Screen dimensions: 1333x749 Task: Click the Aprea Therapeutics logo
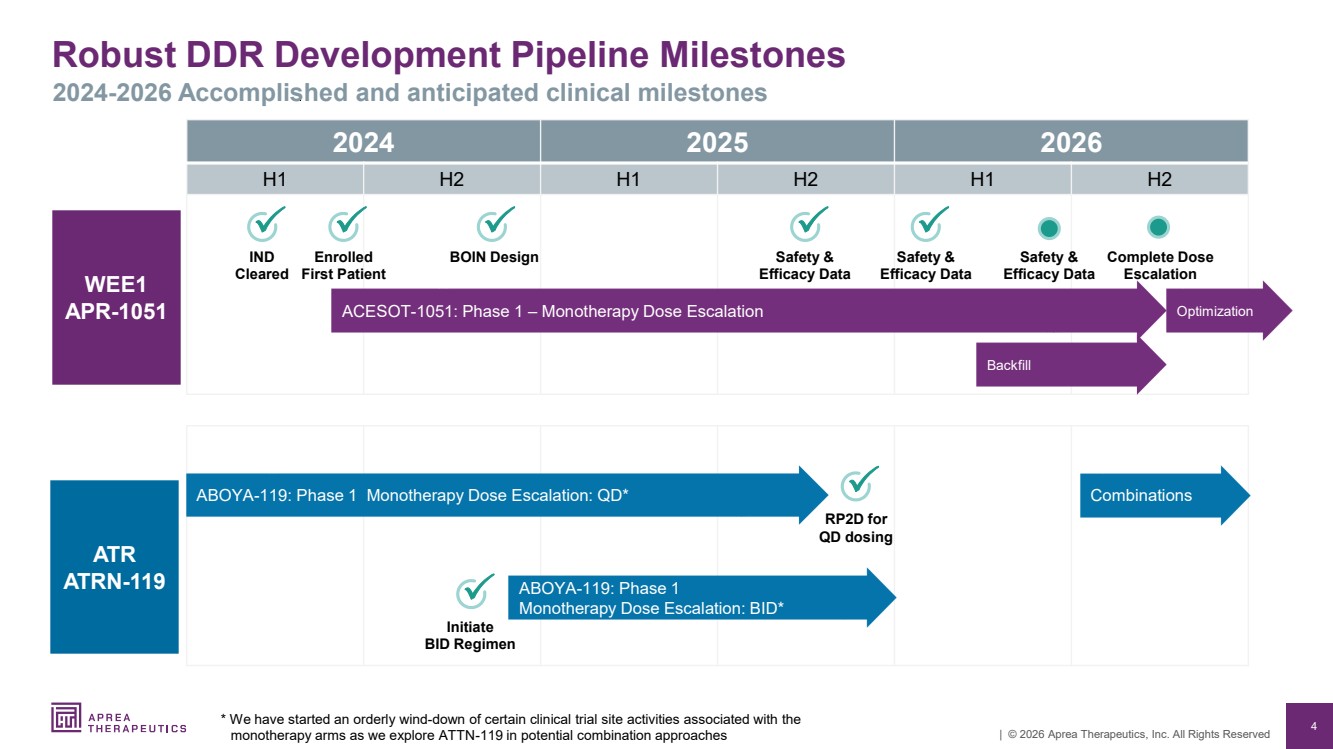coord(118,719)
